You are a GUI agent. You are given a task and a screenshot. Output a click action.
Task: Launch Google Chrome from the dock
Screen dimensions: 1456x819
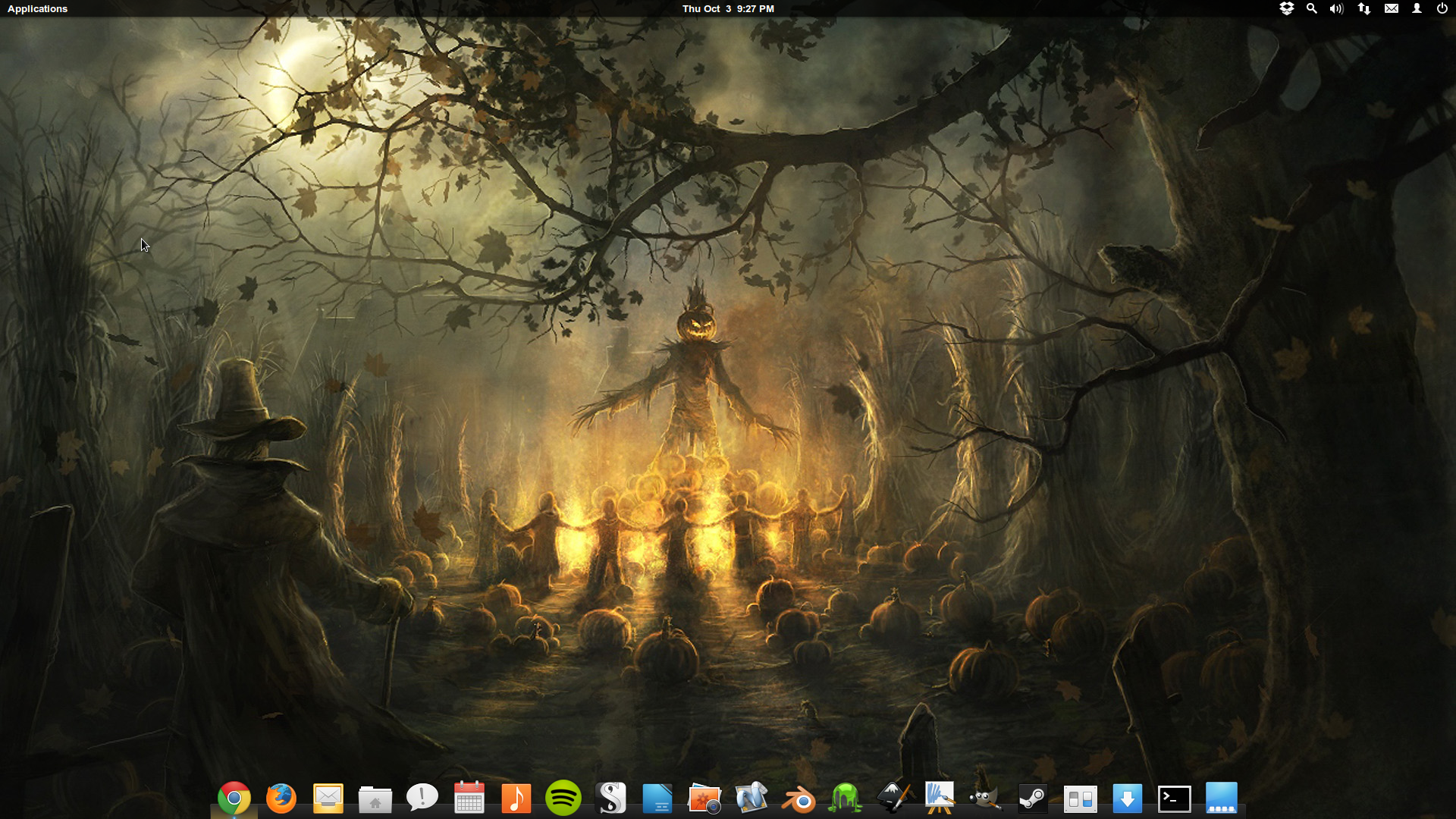click(x=234, y=799)
